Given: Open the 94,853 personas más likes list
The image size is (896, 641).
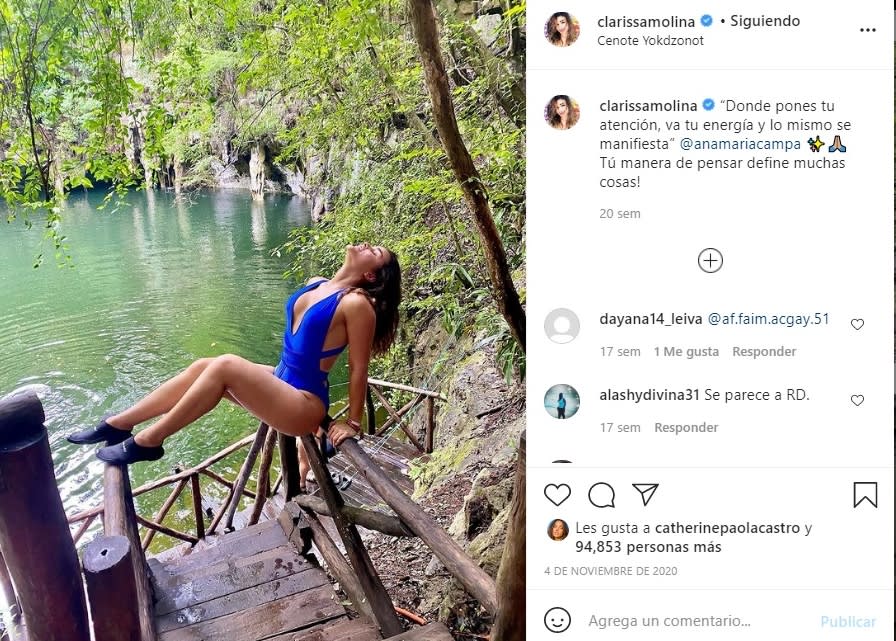Looking at the screenshot, I should point(648,547).
